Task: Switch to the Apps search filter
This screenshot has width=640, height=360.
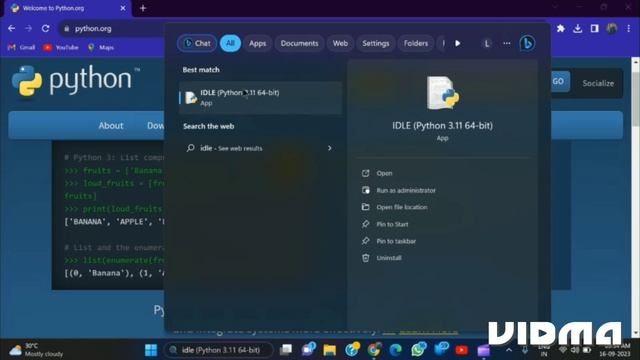Action: (257, 43)
